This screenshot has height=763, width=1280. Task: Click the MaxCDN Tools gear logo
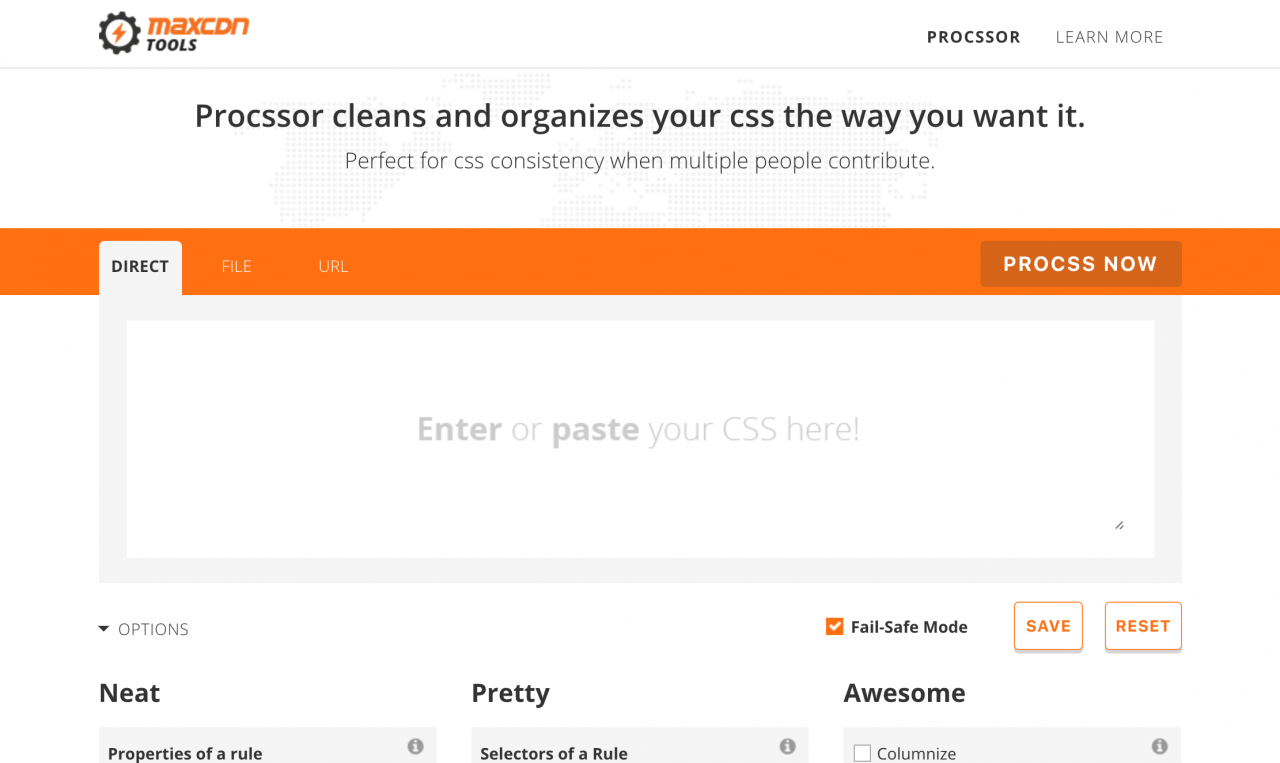tap(119, 34)
